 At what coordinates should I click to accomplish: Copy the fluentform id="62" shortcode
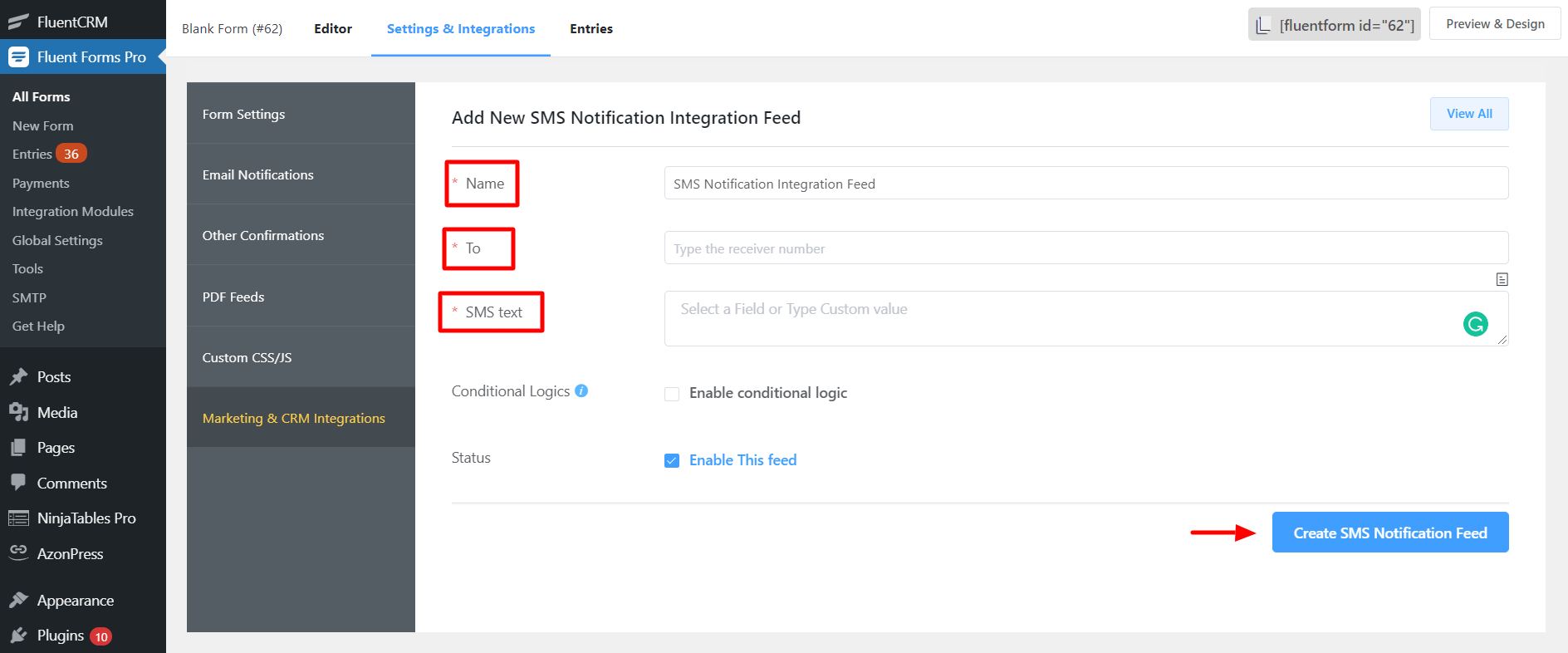[x=1334, y=25]
